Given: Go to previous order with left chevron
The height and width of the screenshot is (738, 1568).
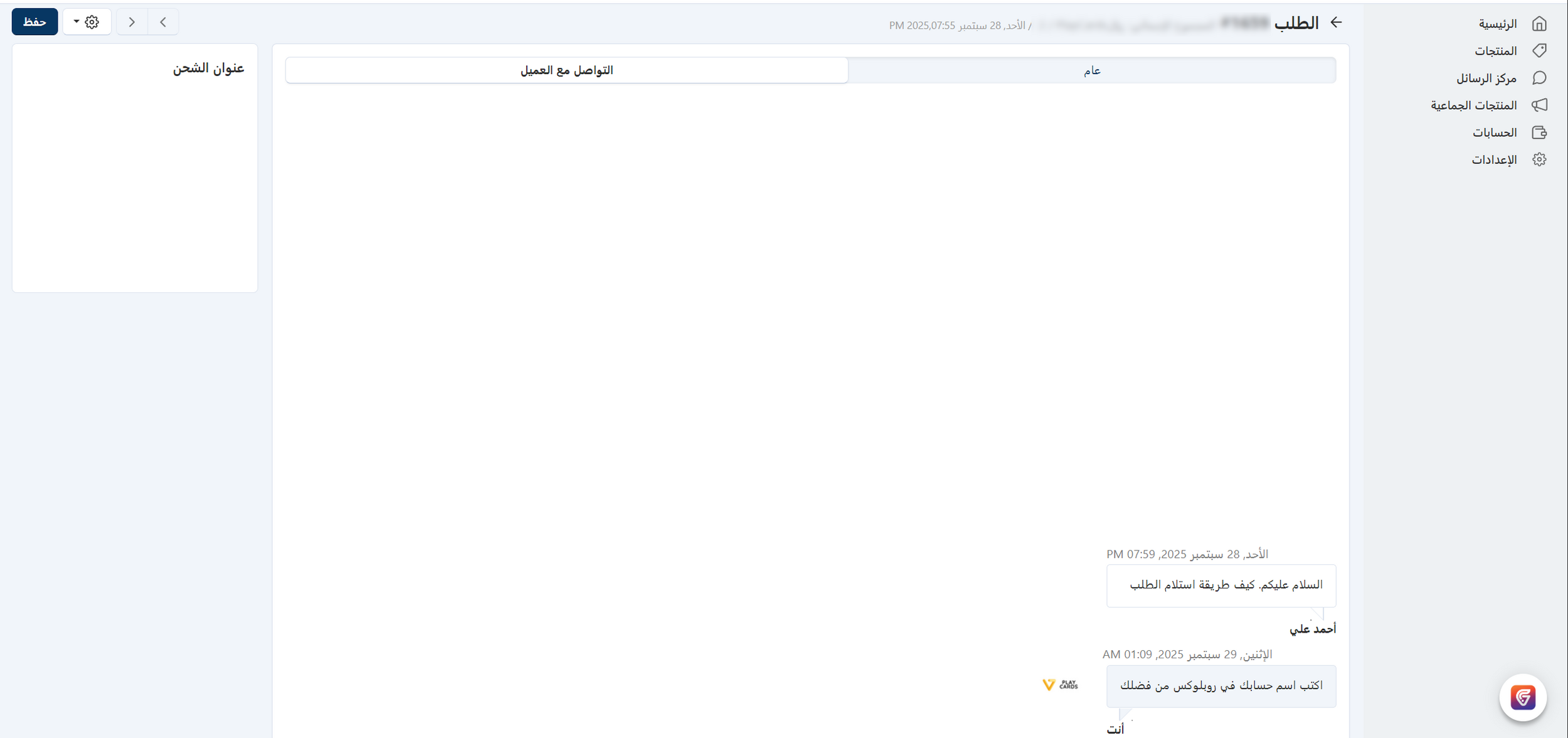Looking at the screenshot, I should (x=163, y=22).
